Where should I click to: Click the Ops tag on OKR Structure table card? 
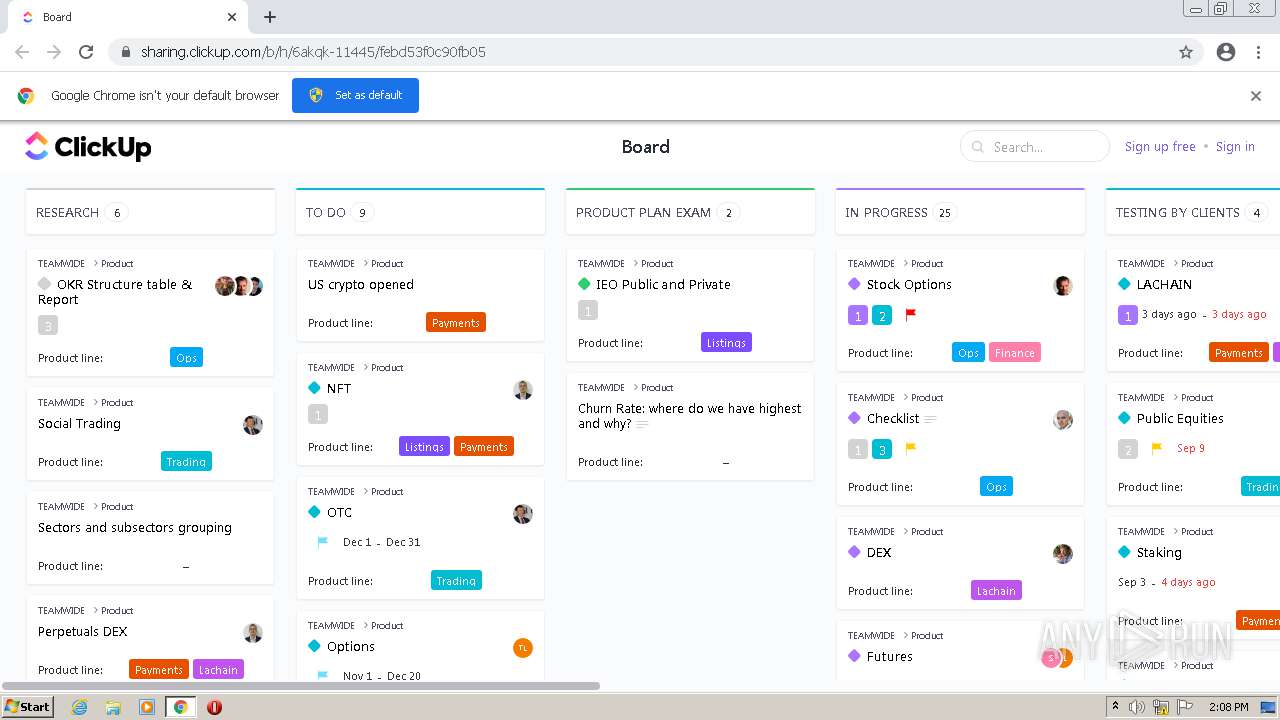(x=186, y=357)
